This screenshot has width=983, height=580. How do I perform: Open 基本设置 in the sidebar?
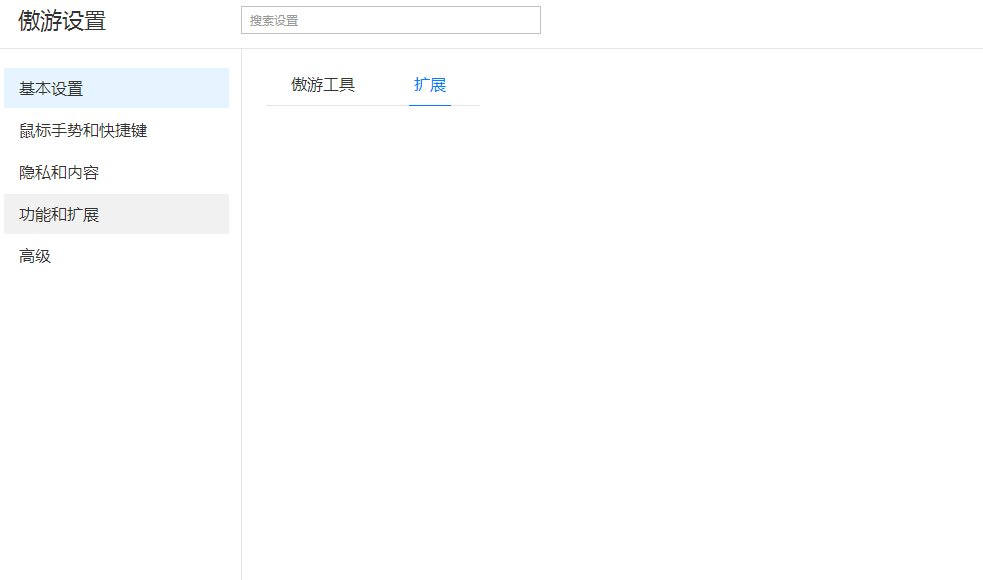pyautogui.click(x=117, y=88)
